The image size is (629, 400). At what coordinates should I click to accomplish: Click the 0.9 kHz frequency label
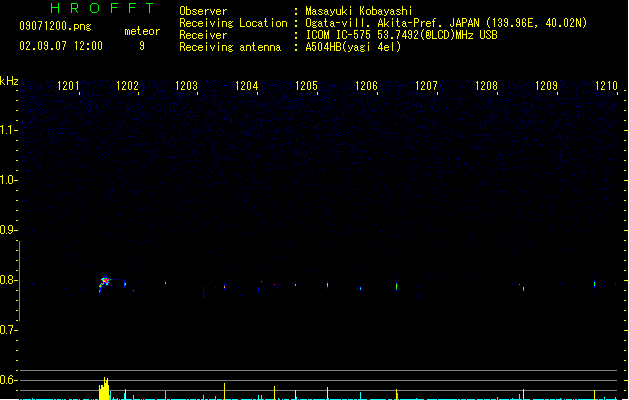(8, 229)
